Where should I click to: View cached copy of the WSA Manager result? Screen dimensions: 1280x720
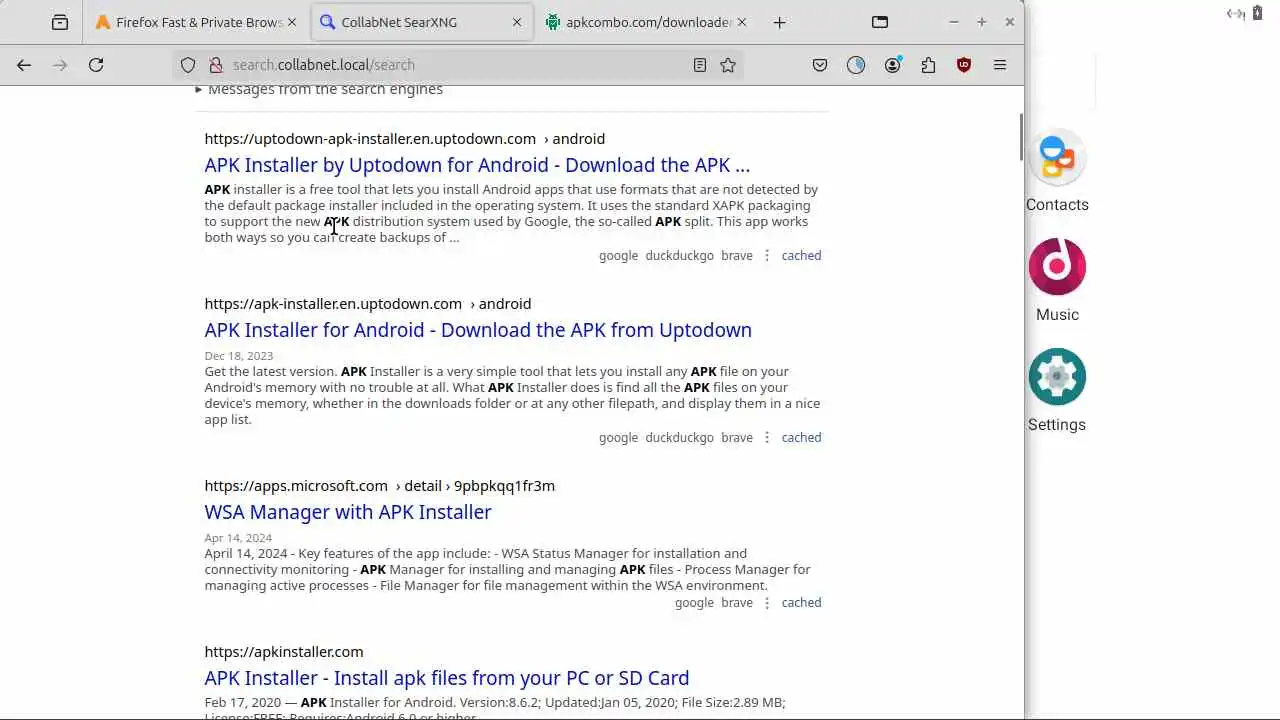coord(801,603)
